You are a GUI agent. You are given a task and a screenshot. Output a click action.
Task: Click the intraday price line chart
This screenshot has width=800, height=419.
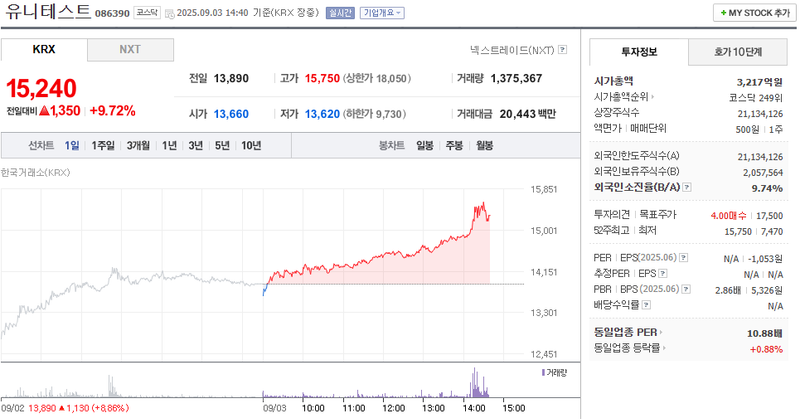[263, 272]
